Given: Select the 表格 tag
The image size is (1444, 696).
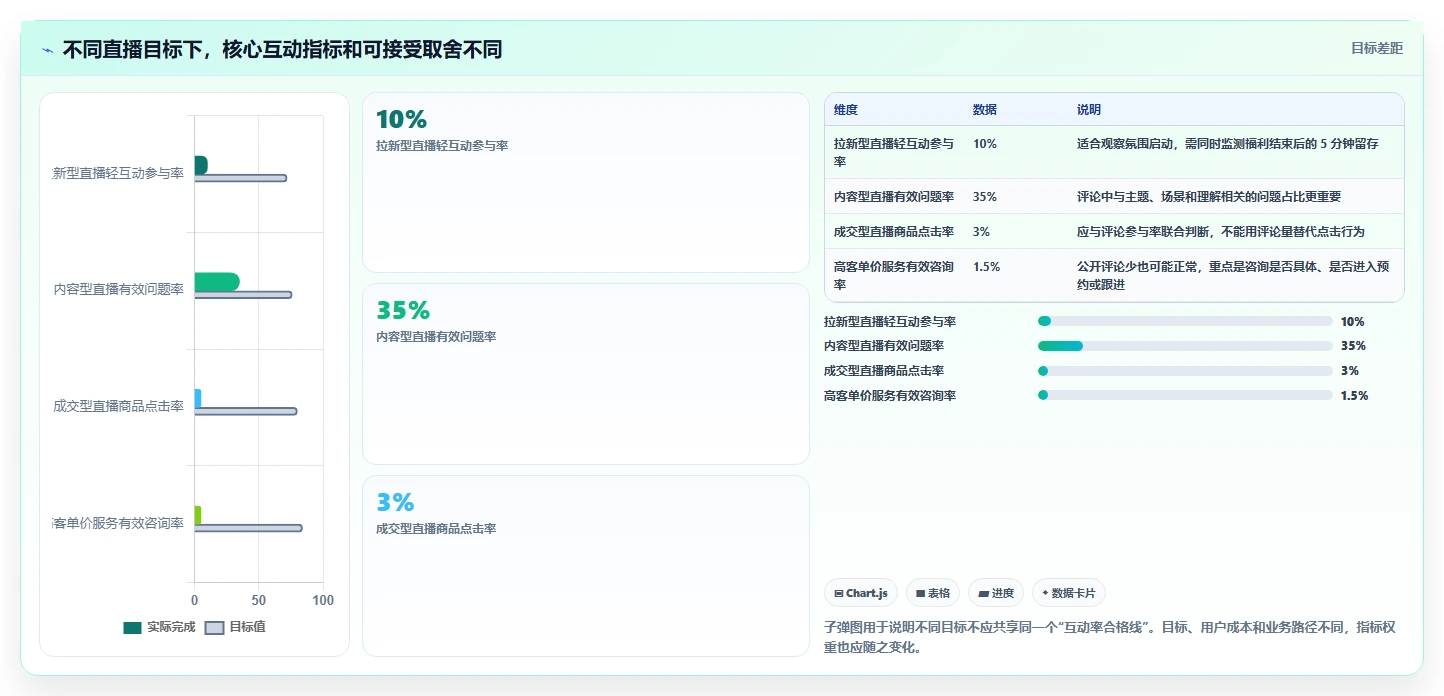Looking at the screenshot, I should pyautogui.click(x=932, y=593).
